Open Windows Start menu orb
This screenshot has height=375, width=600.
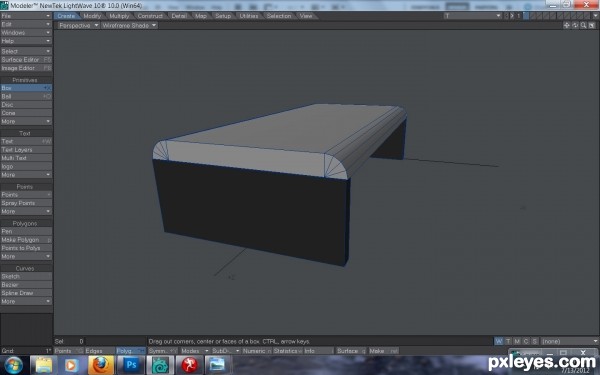pos(14,365)
